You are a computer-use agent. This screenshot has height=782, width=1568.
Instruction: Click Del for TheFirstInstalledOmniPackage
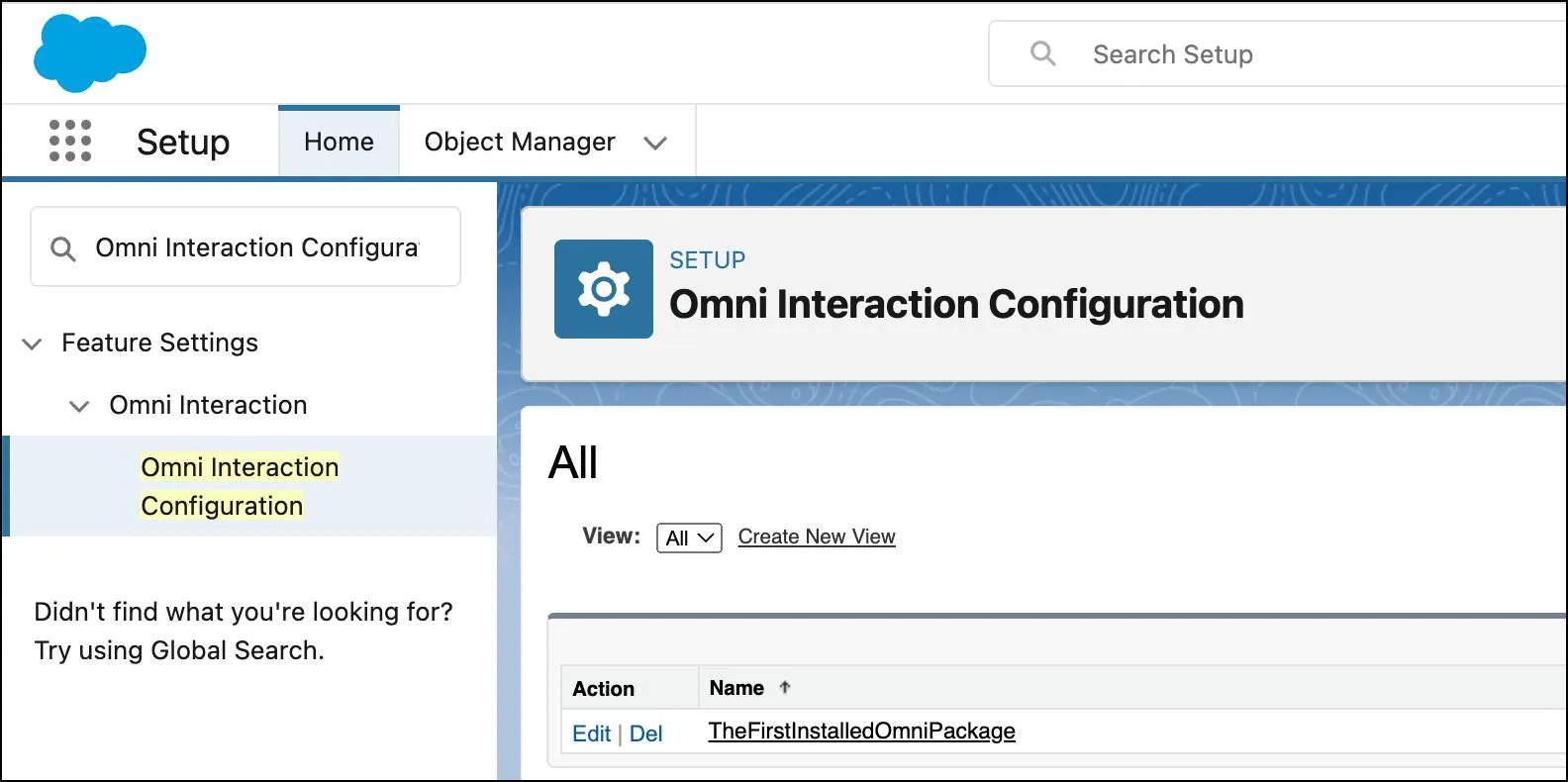pos(645,733)
